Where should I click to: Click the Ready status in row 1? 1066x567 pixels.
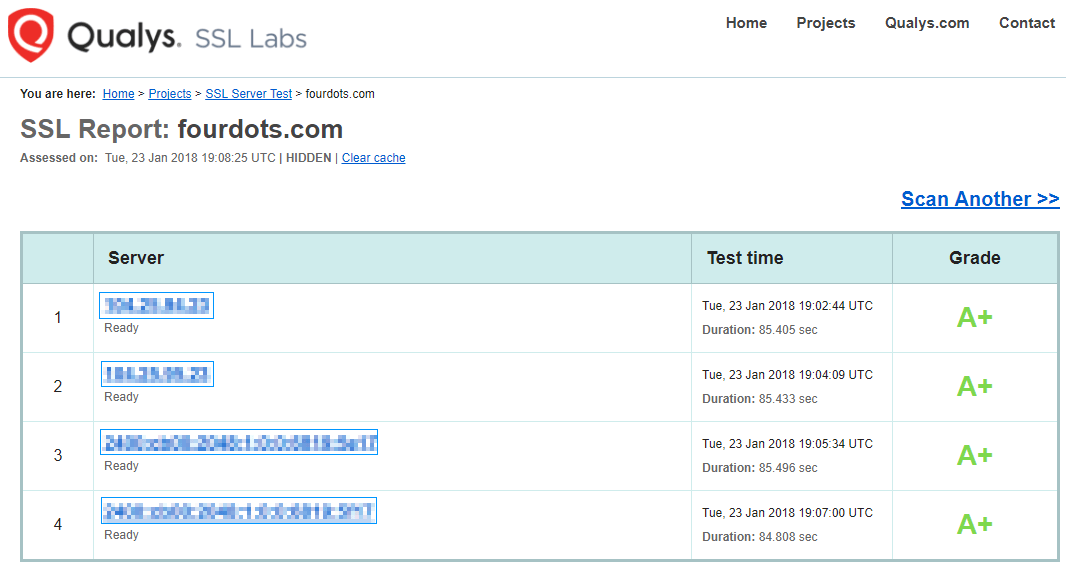121,328
